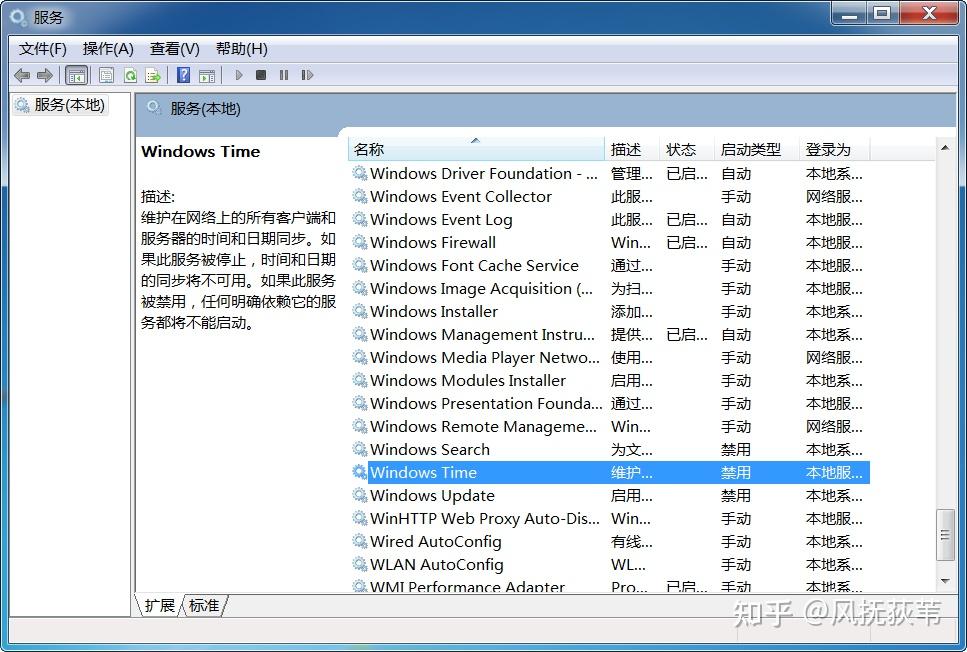Open the 文件(F) menu
The image size is (967, 652).
click(x=43, y=49)
